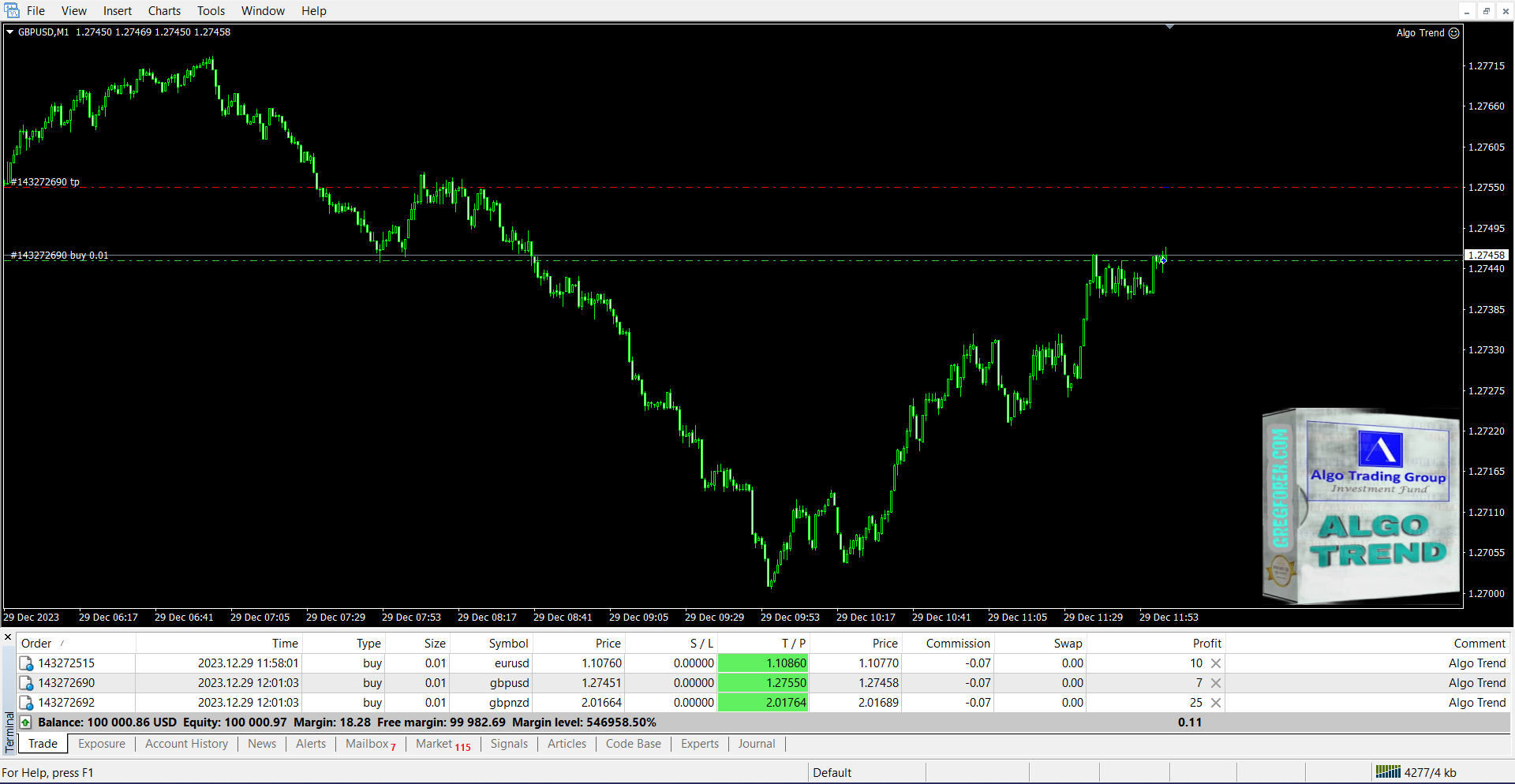The width and height of the screenshot is (1515, 784).
Task: Click the connection status bars icon
Action: (x=1387, y=772)
